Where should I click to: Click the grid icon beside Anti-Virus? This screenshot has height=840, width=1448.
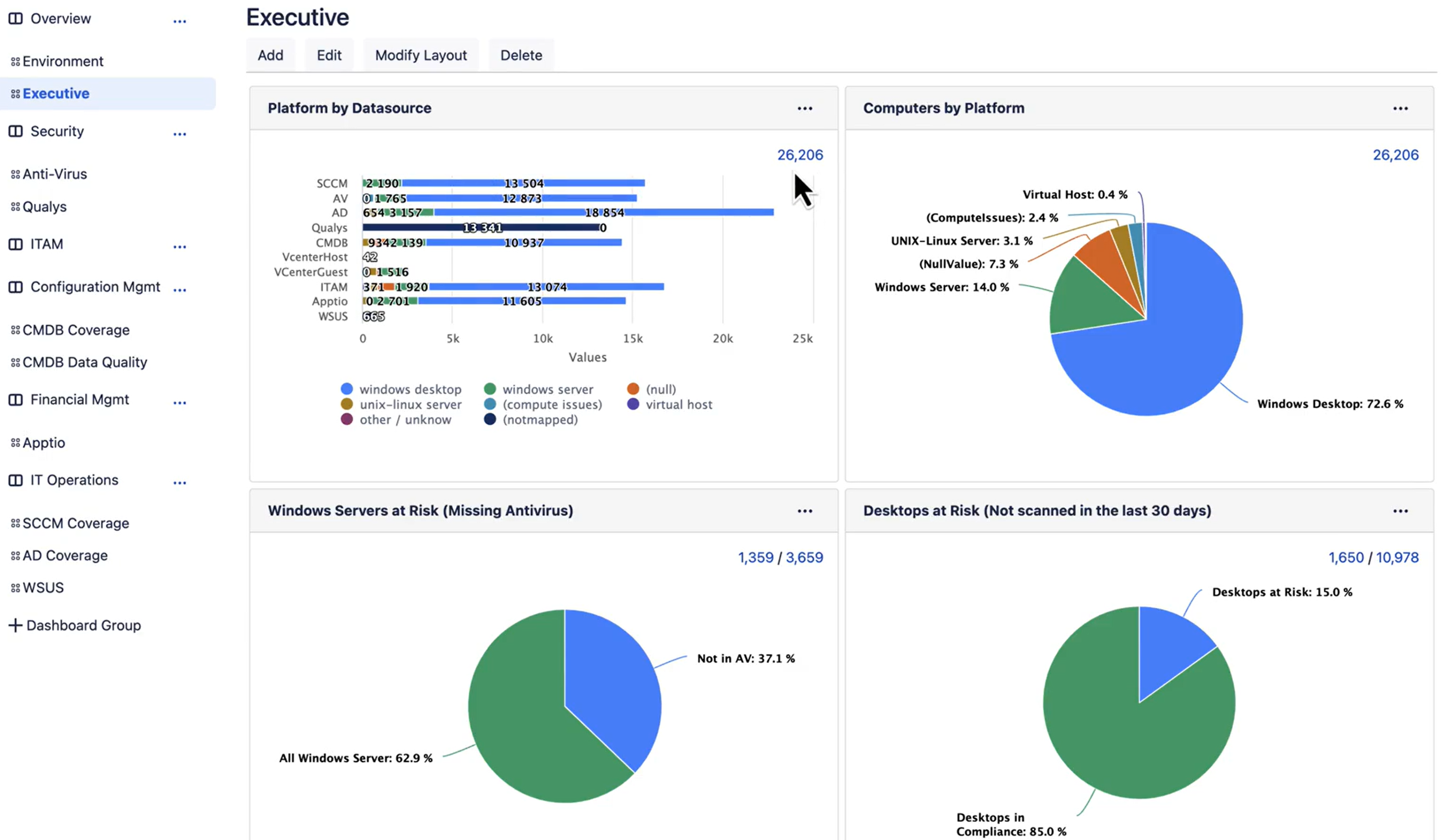(16, 175)
